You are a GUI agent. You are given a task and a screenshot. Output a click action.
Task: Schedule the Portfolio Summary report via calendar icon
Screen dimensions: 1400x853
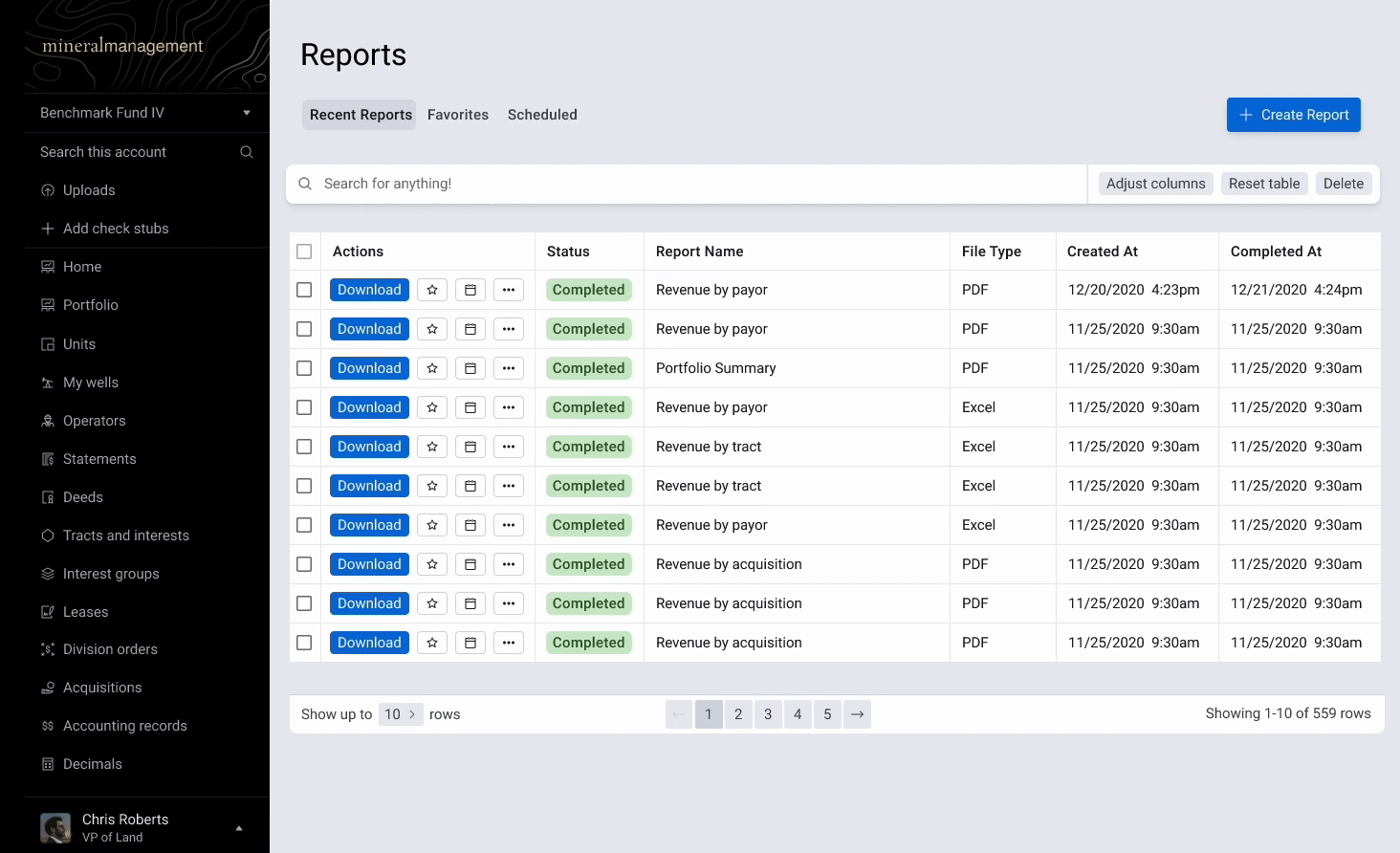pos(470,368)
